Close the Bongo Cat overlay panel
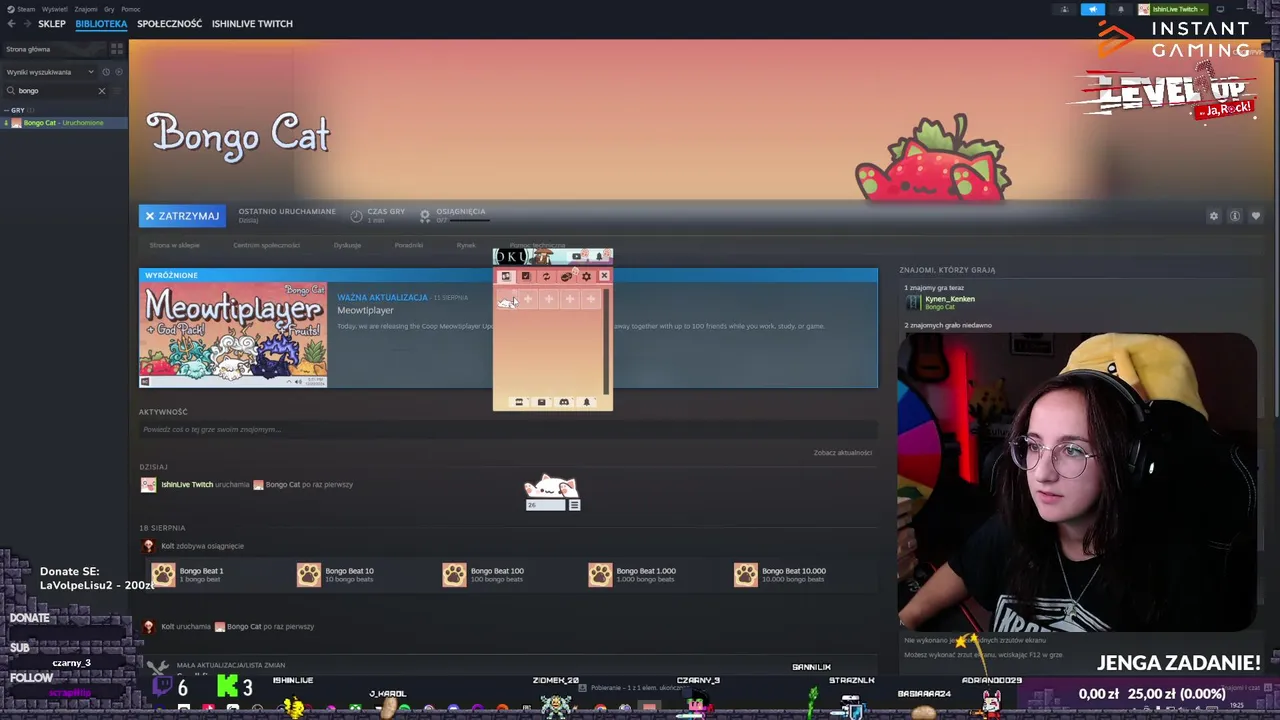 point(604,277)
